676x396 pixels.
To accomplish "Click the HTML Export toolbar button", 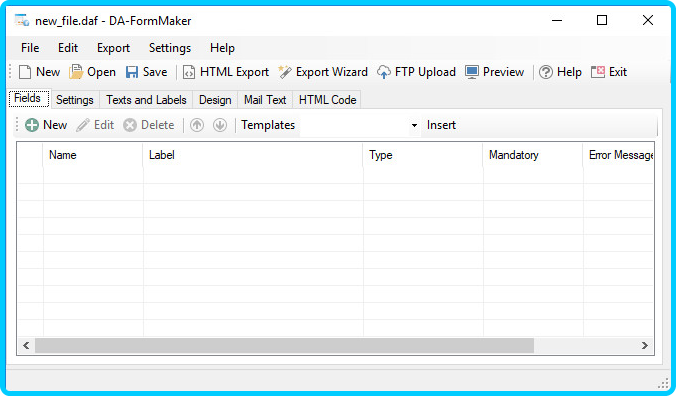I will click(226, 72).
